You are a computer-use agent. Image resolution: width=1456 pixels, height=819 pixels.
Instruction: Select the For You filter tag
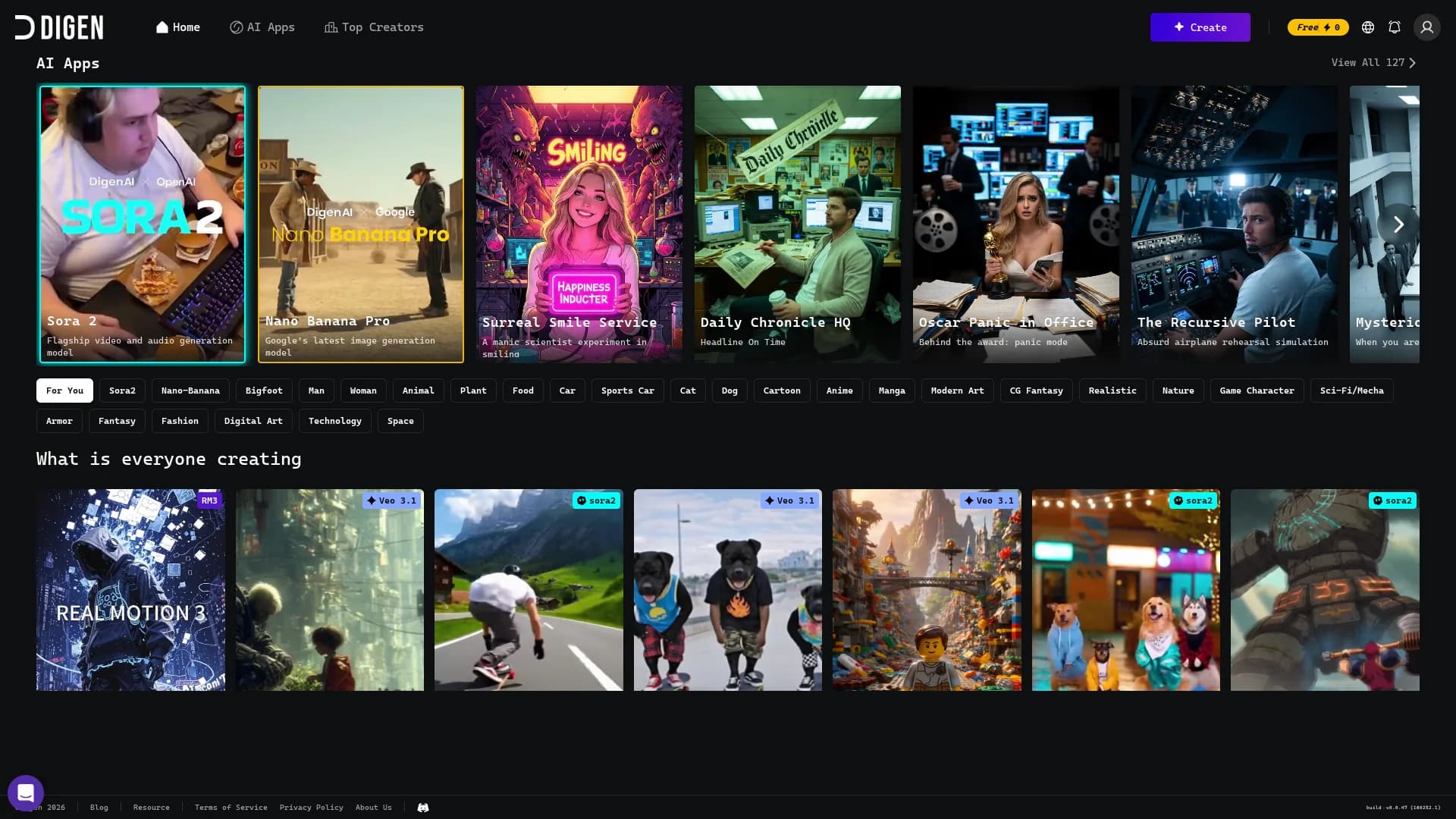[x=64, y=391]
